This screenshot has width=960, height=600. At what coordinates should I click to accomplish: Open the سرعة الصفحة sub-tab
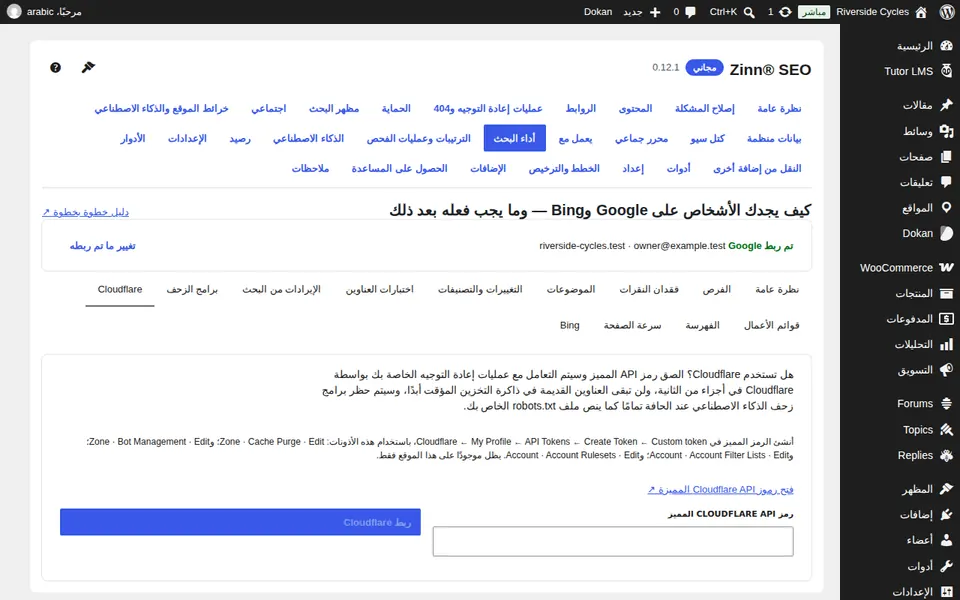[x=632, y=325]
